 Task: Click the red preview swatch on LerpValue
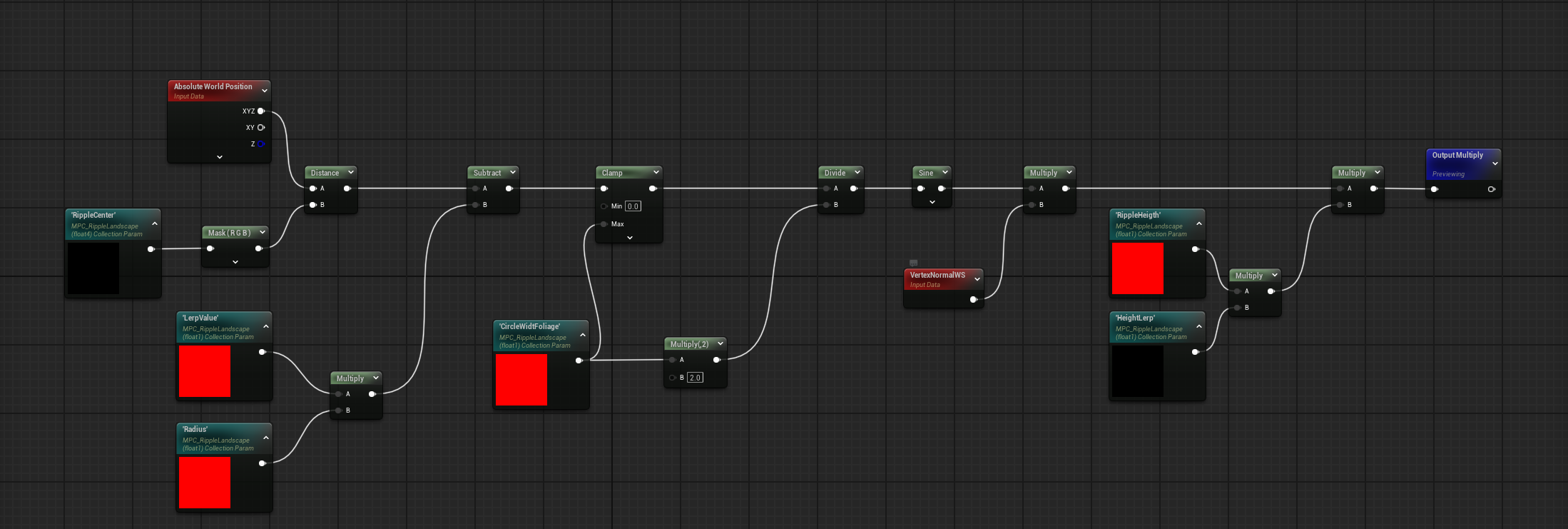pyautogui.click(x=205, y=371)
